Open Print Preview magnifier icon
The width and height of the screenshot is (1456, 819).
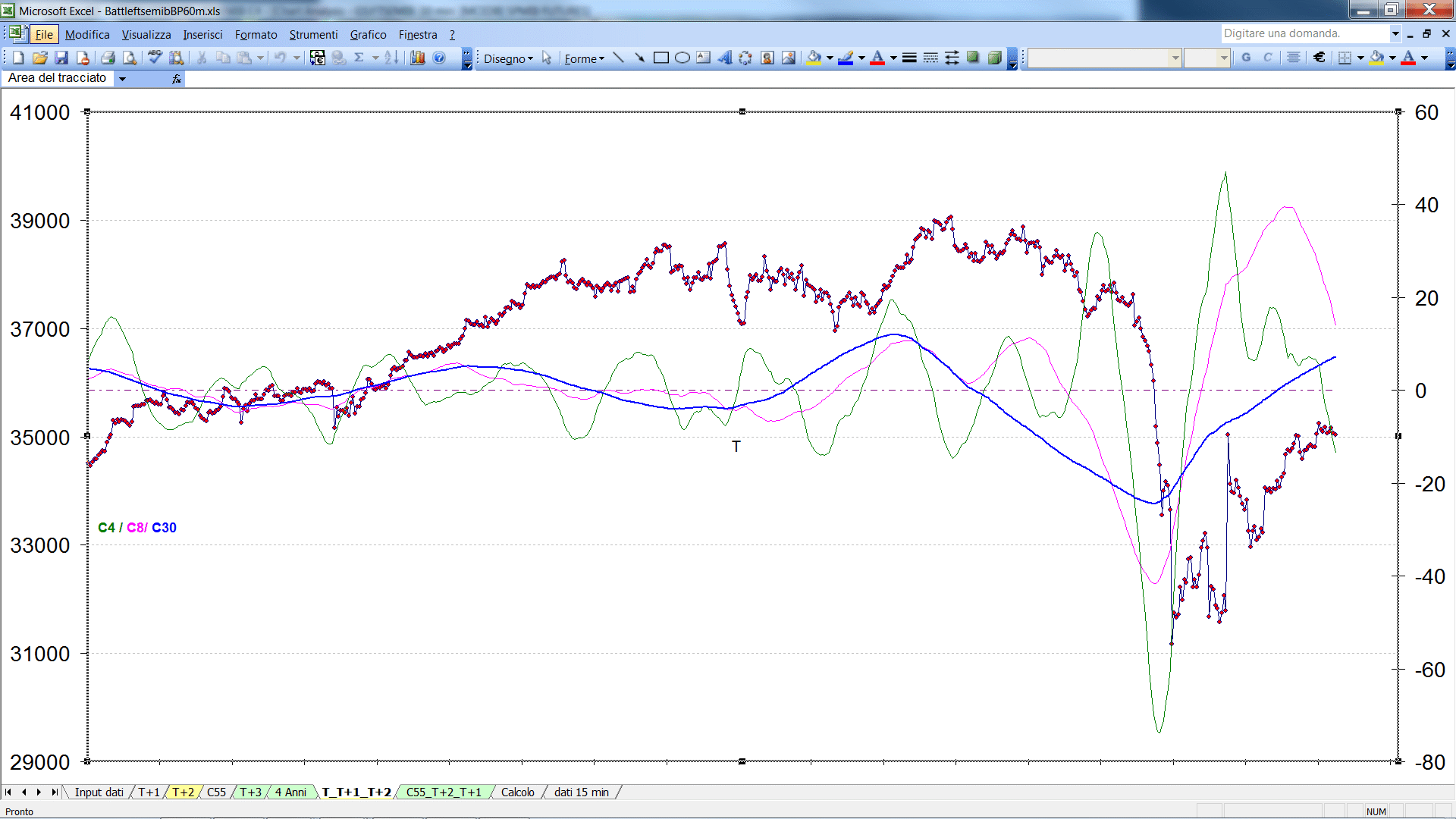130,58
